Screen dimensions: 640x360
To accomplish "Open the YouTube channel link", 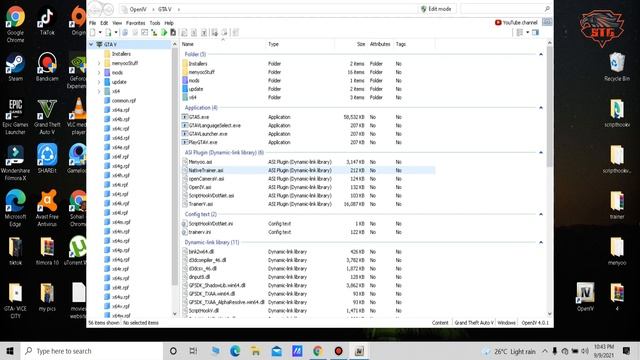I will click(x=516, y=22).
